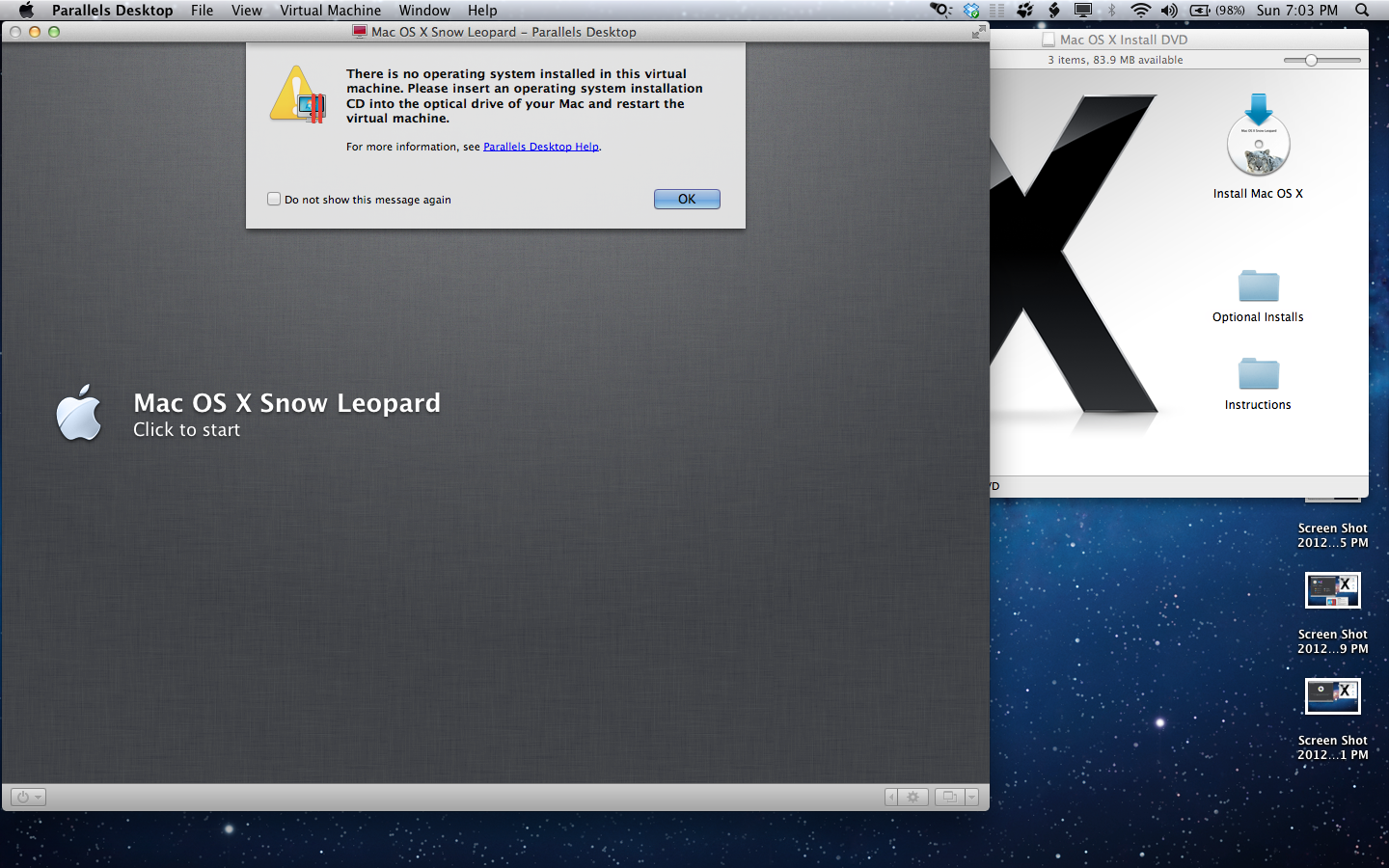Open the view mode dropdown arrow in status bar
Screen dimensions: 1389x868
click(x=971, y=797)
